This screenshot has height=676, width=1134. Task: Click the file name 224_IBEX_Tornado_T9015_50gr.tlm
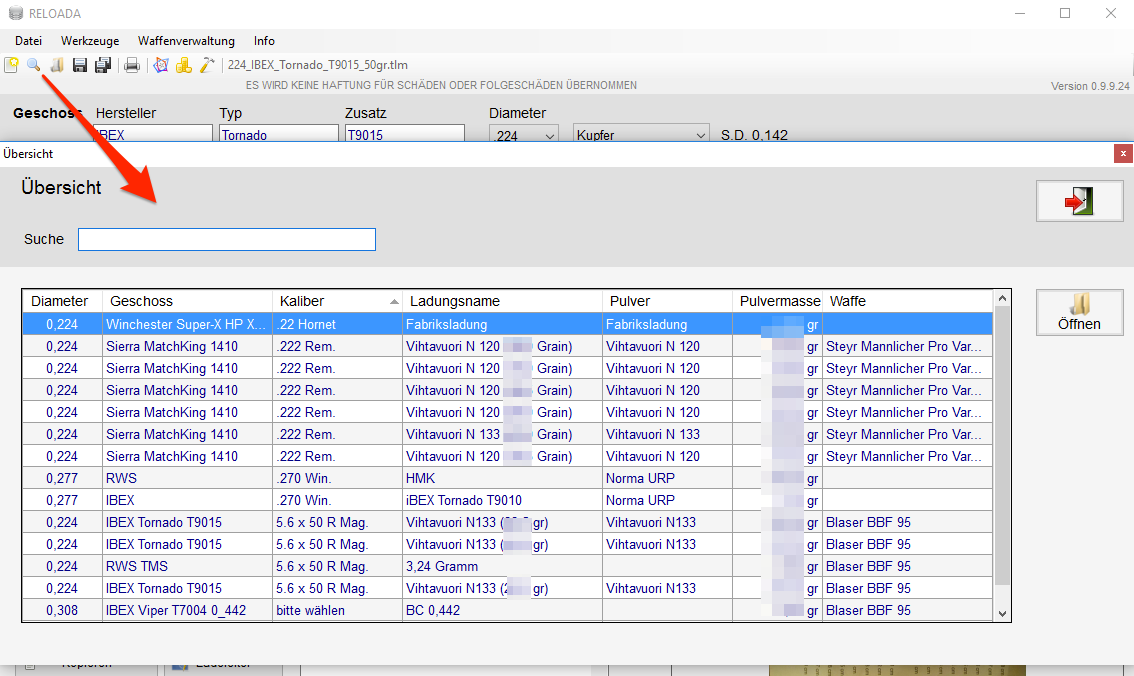(317, 65)
